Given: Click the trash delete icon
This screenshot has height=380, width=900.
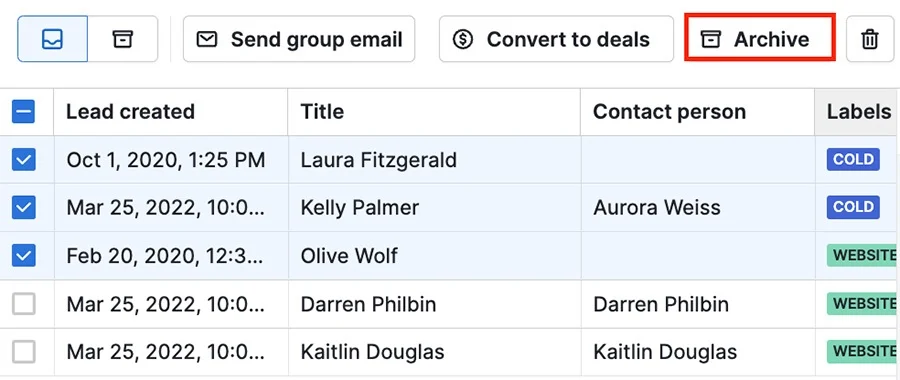Looking at the screenshot, I should click(870, 39).
